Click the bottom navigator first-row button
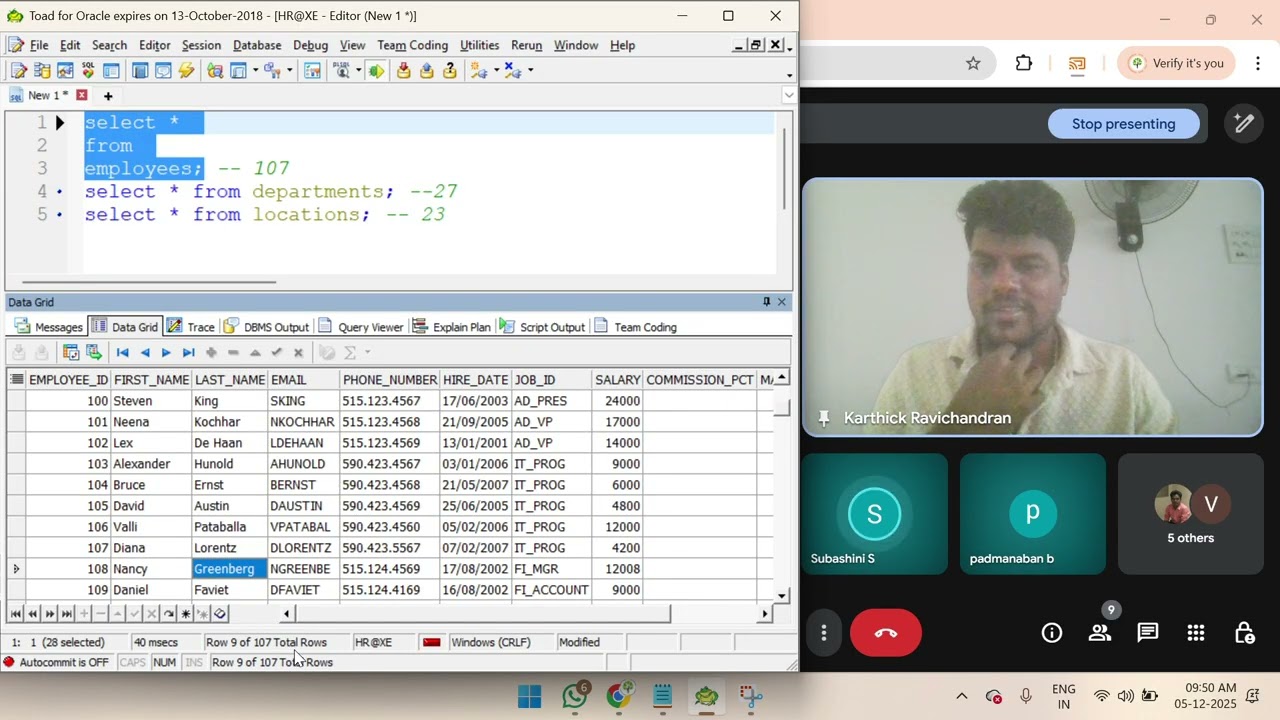Viewport: 1280px width, 720px height. tap(16, 614)
